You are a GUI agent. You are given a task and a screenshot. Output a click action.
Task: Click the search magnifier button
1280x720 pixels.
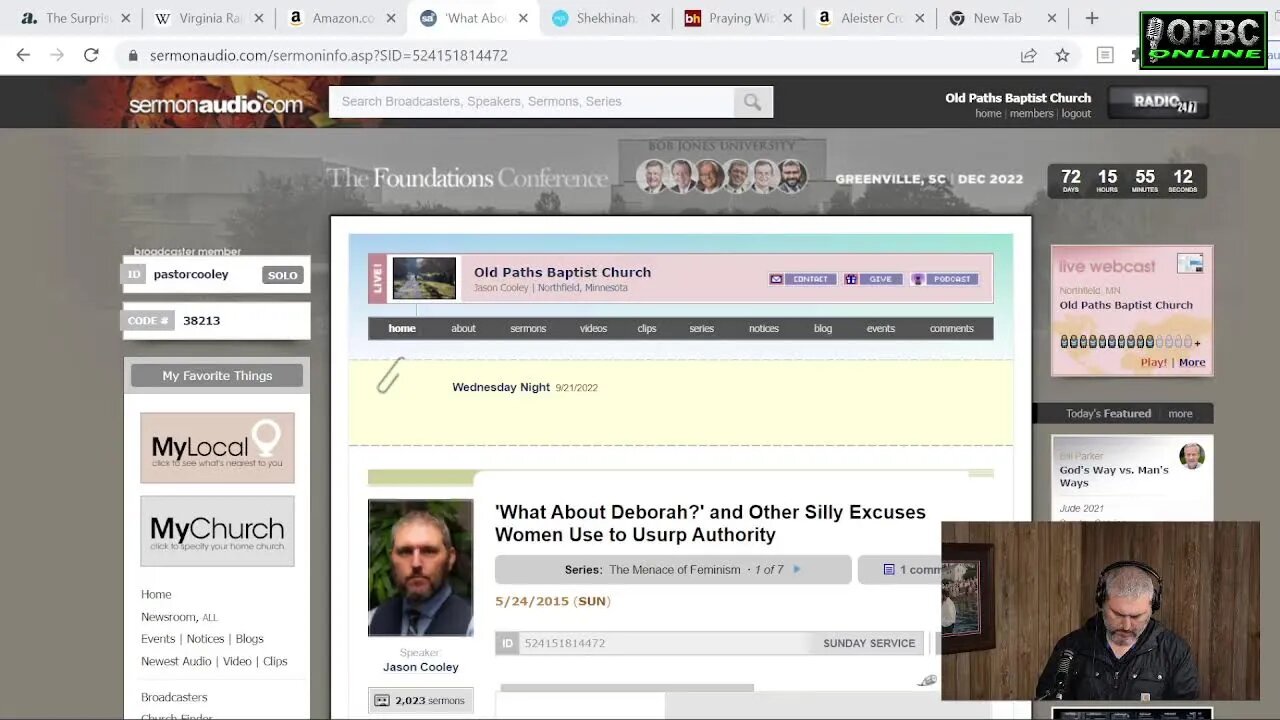(x=752, y=101)
